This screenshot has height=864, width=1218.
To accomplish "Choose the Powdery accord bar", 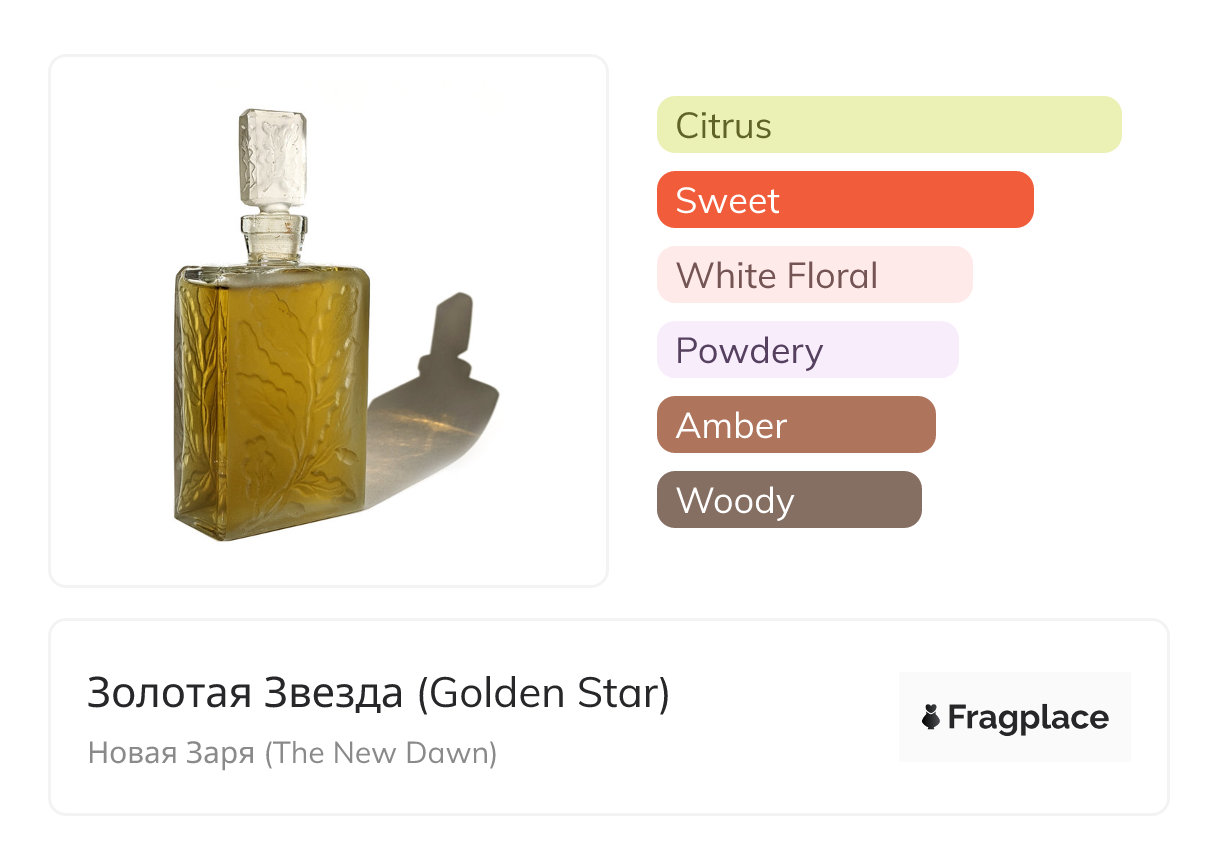I will pos(807,350).
